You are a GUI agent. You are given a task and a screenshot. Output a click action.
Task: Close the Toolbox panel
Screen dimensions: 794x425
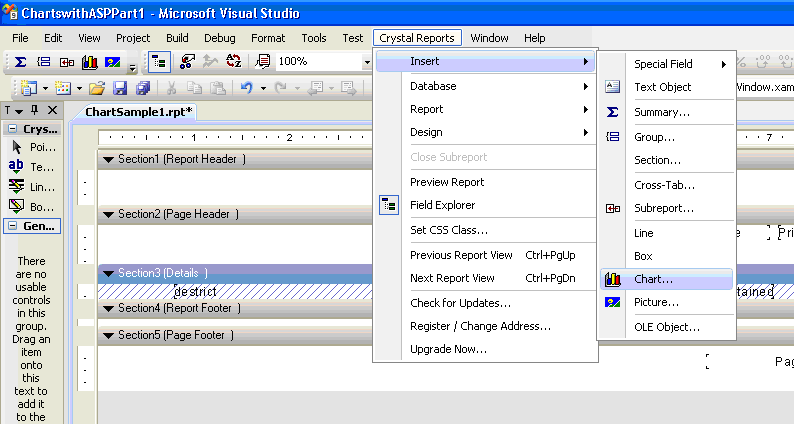(52, 110)
